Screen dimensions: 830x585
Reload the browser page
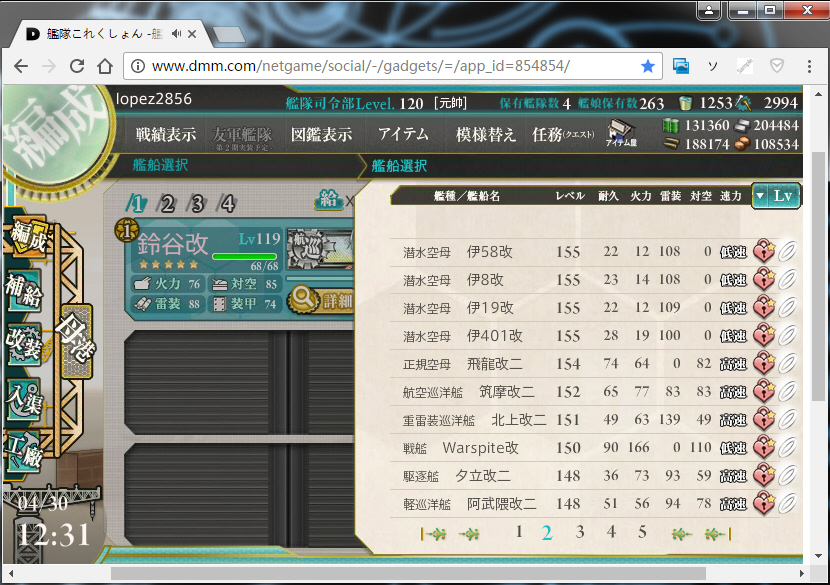pos(77,66)
